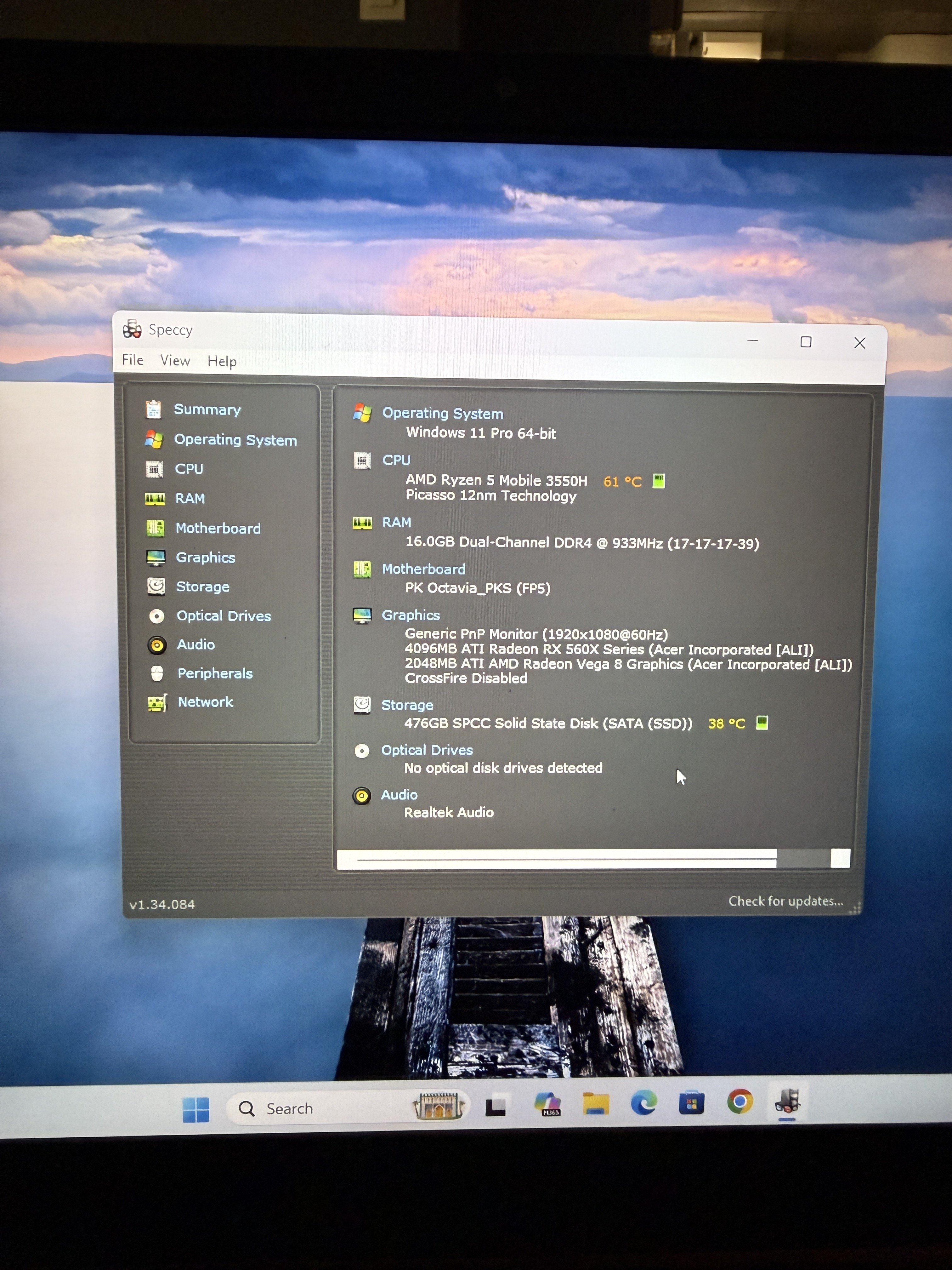Select Operating System section in sidebar
The height and width of the screenshot is (1270, 952).
(x=235, y=440)
